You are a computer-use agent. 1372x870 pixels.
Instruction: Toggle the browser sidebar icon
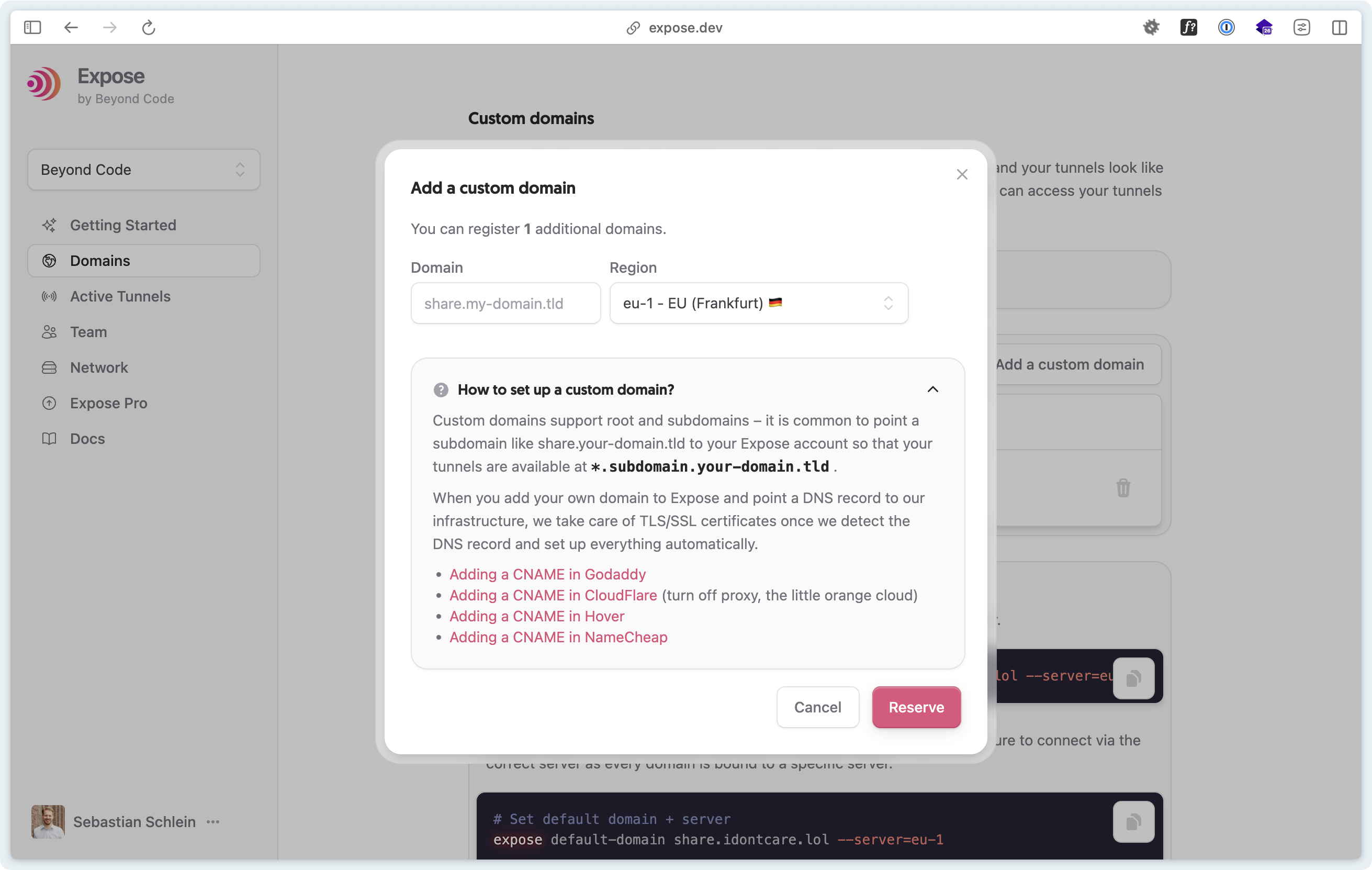click(32, 27)
